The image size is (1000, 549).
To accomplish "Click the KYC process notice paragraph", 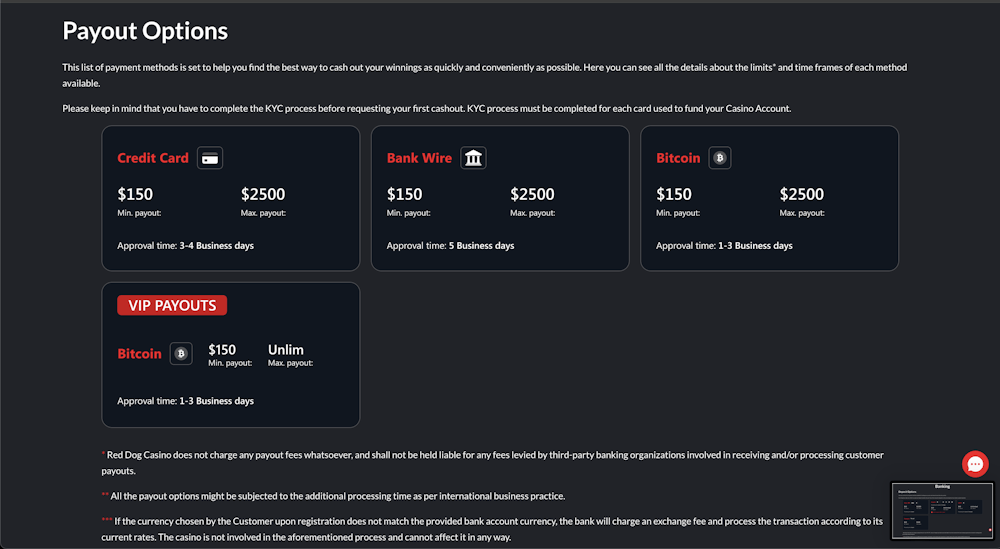I will pyautogui.click(x=427, y=108).
